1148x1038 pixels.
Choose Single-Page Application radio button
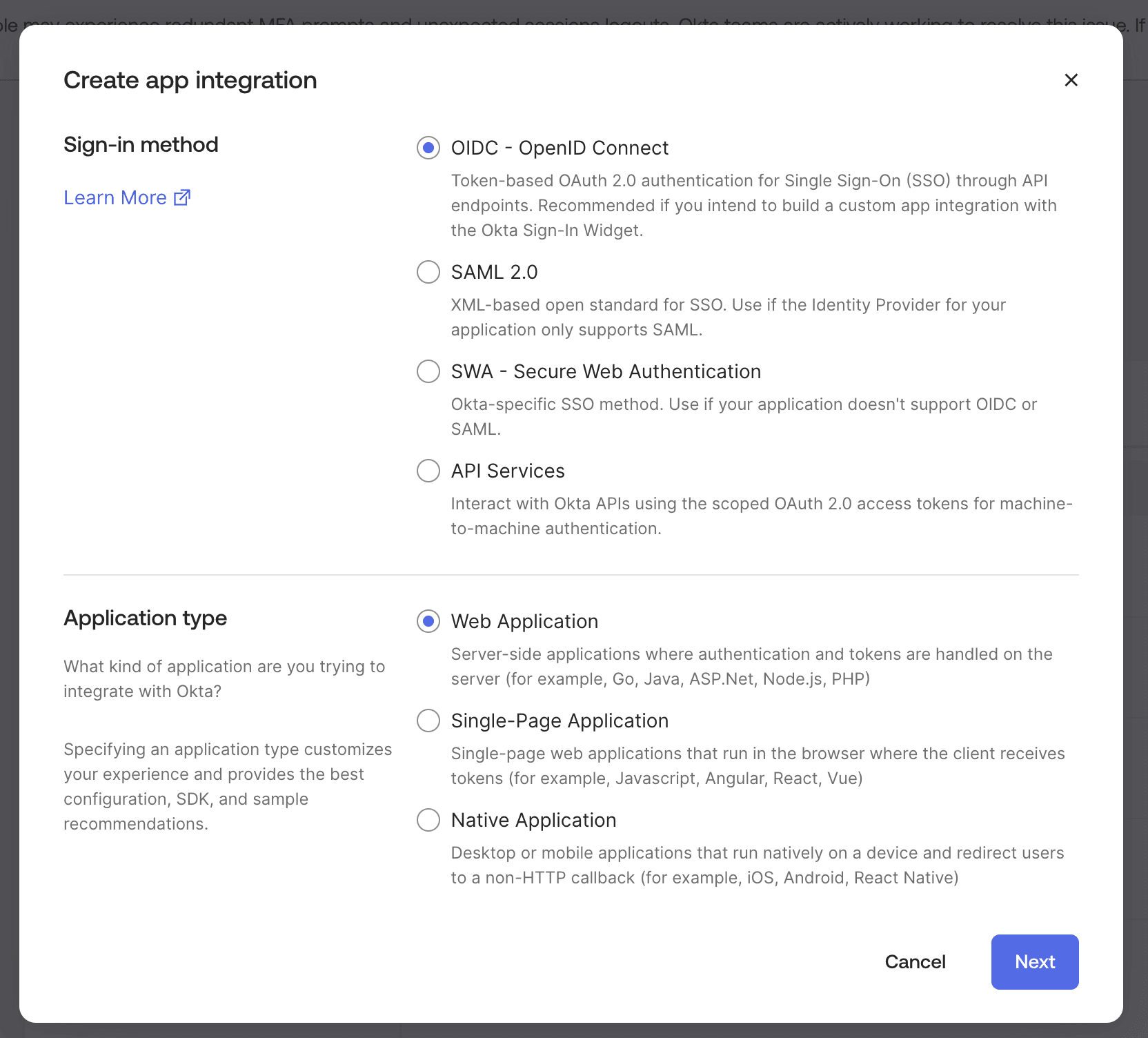click(428, 721)
